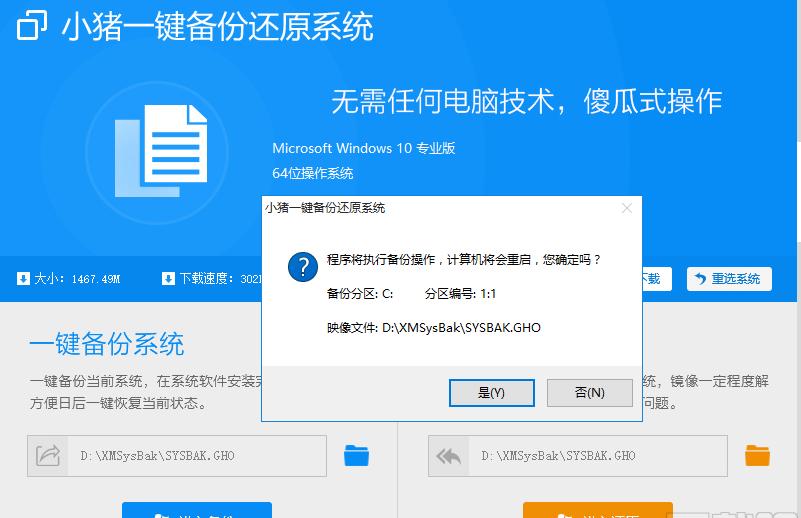This screenshot has height=518, width=801.
Task: Close the backup confirmation dialog
Action: tap(627, 208)
